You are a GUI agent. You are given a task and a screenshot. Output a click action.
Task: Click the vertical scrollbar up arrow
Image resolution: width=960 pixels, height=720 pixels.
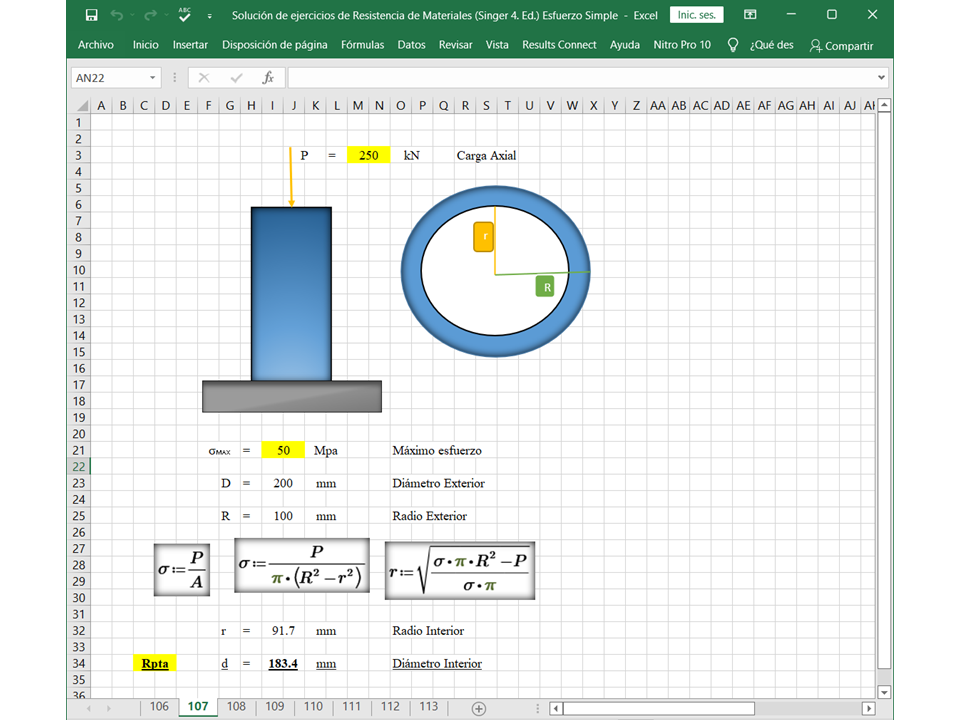[883, 105]
